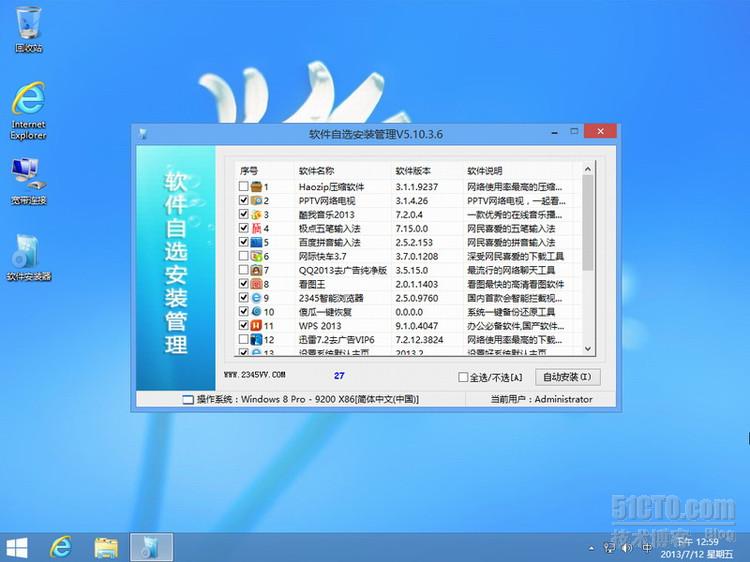The image size is (750, 562).
Task: Open Internet Explorer desktop icon
Action: (29, 110)
